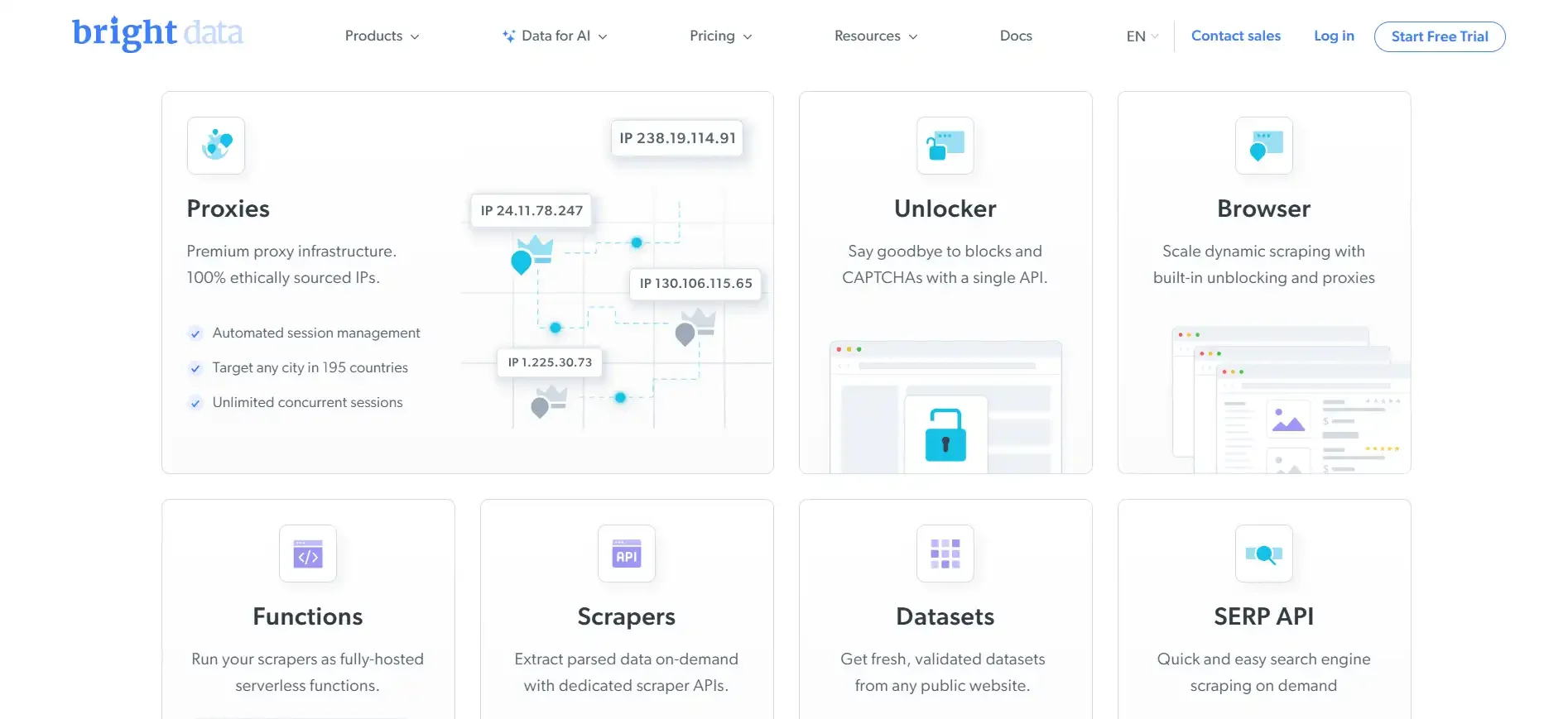
Task: Expand the Pricing menu chevron
Action: [x=748, y=37]
